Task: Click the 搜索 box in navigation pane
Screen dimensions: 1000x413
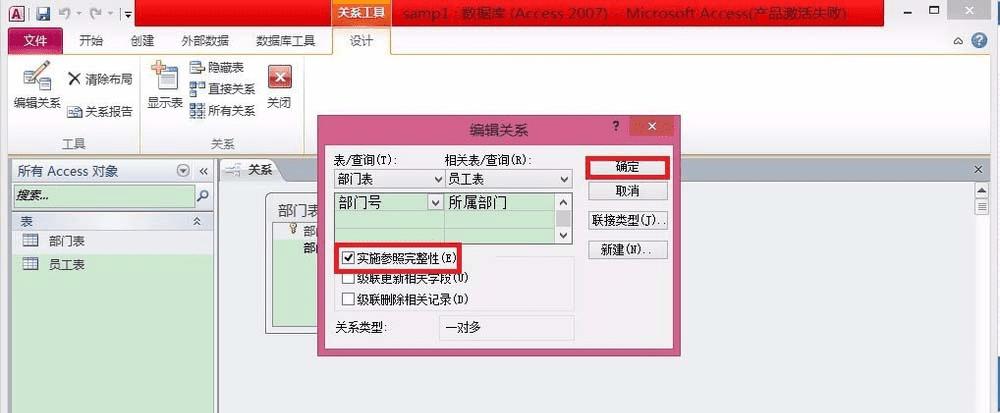Action: coord(104,196)
